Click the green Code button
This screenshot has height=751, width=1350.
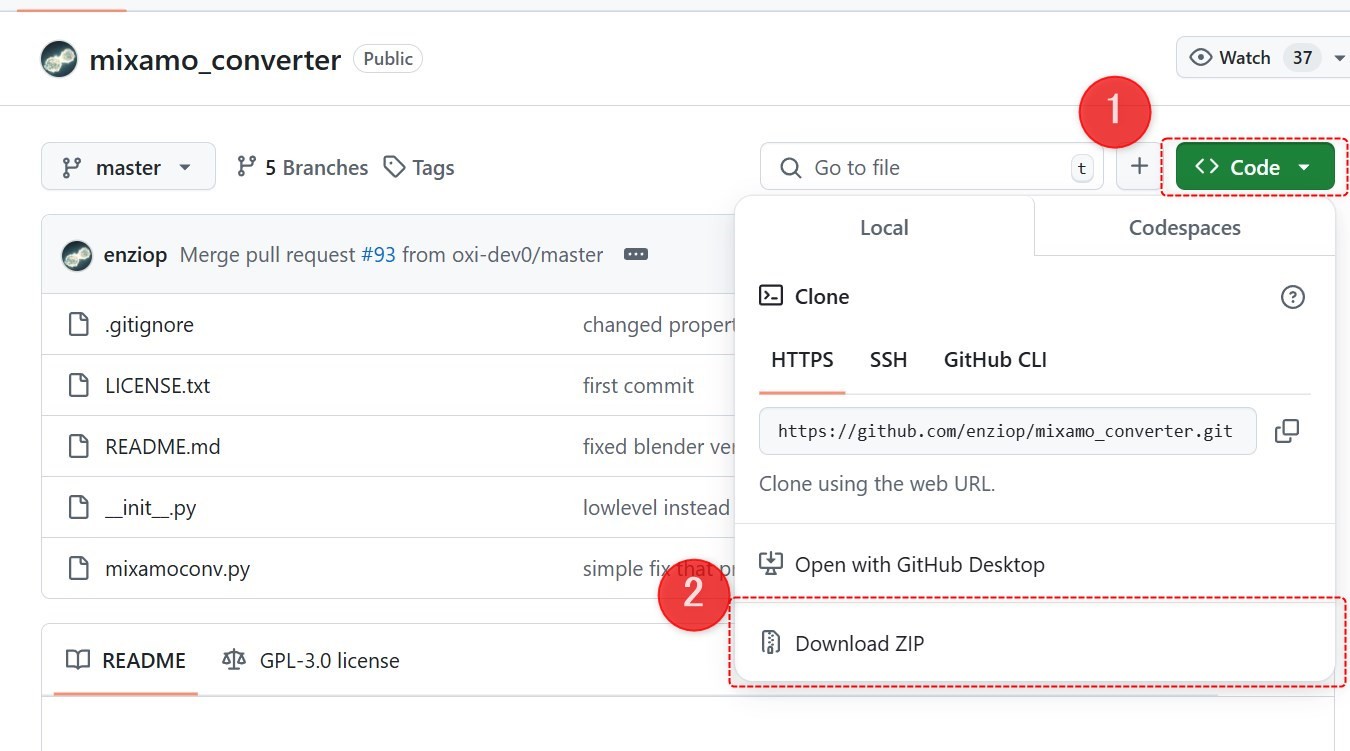click(x=1255, y=167)
